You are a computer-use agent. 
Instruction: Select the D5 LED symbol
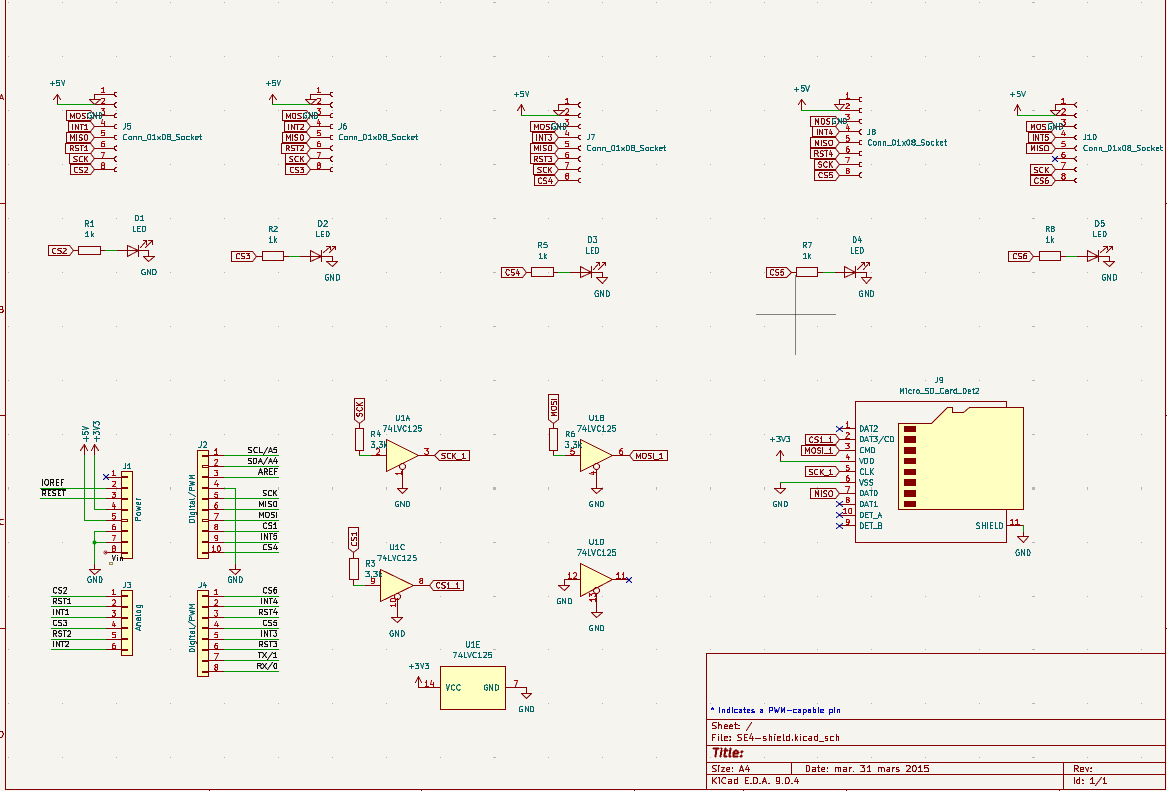(1094, 256)
